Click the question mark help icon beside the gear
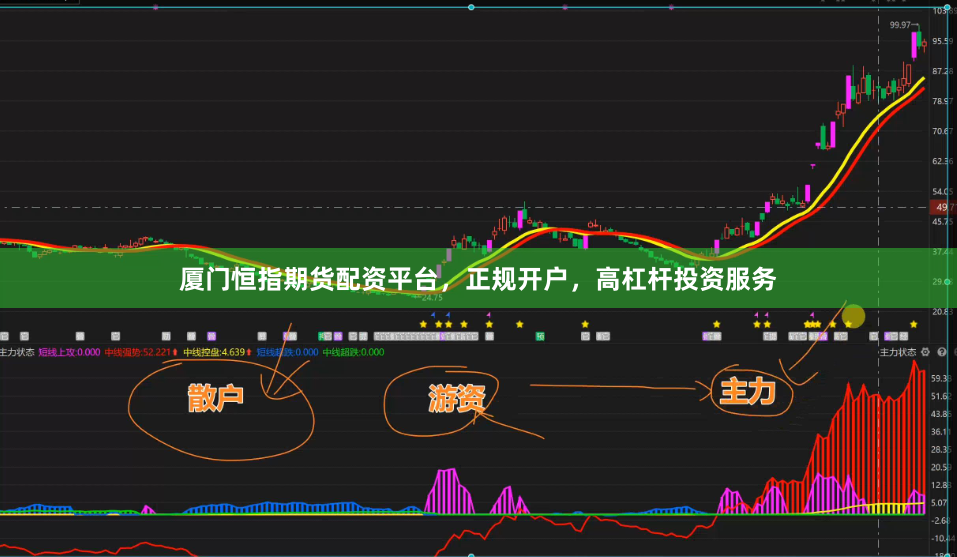 tap(942, 352)
